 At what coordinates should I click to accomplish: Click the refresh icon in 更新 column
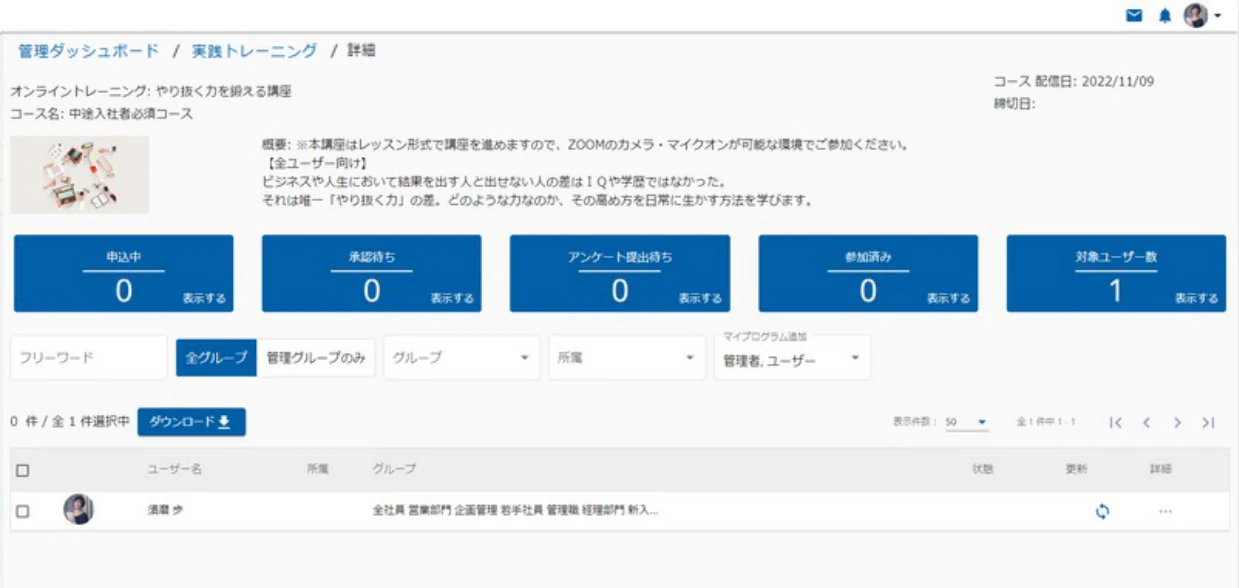[x=1102, y=511]
